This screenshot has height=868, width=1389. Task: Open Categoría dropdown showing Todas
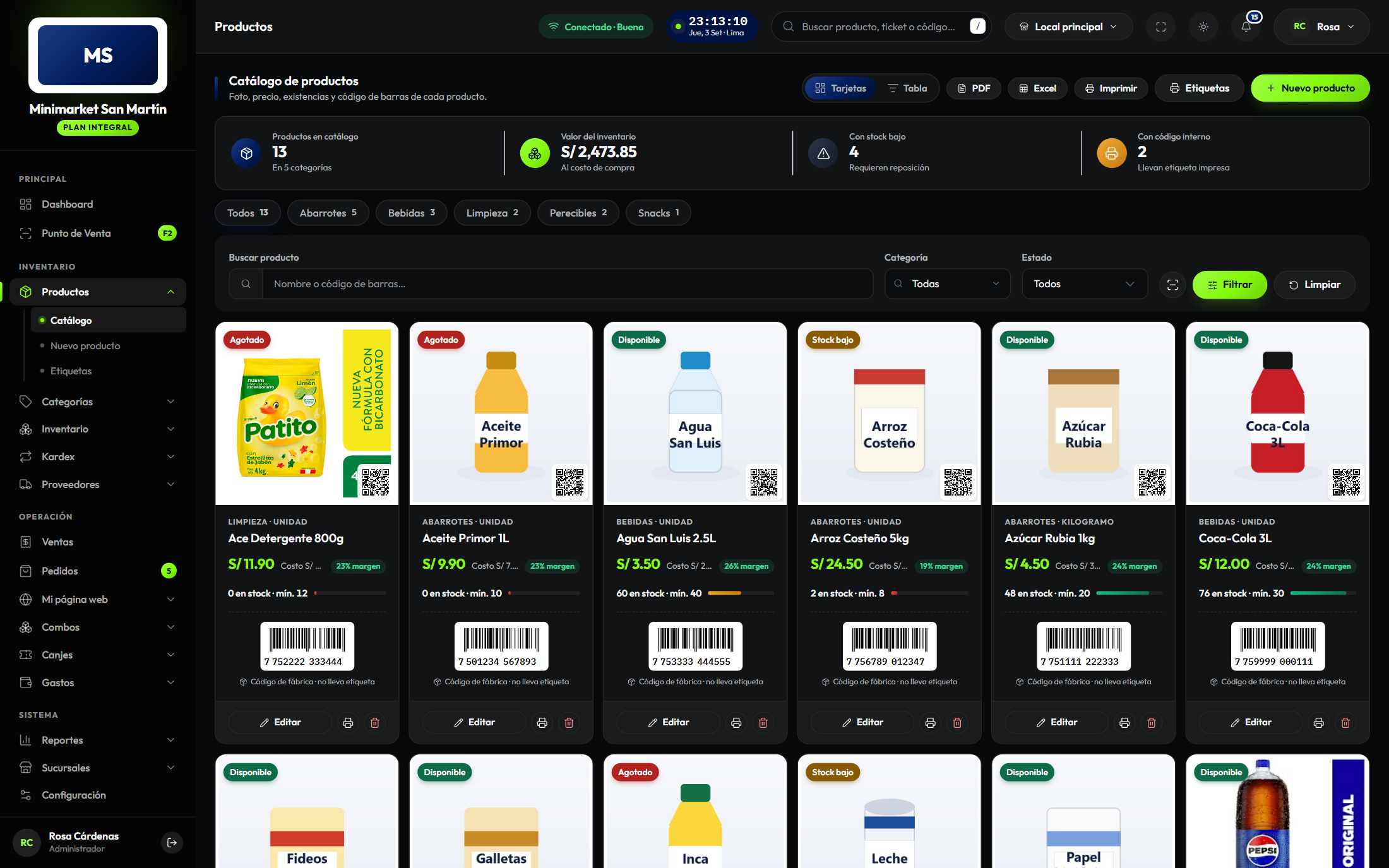click(x=947, y=284)
